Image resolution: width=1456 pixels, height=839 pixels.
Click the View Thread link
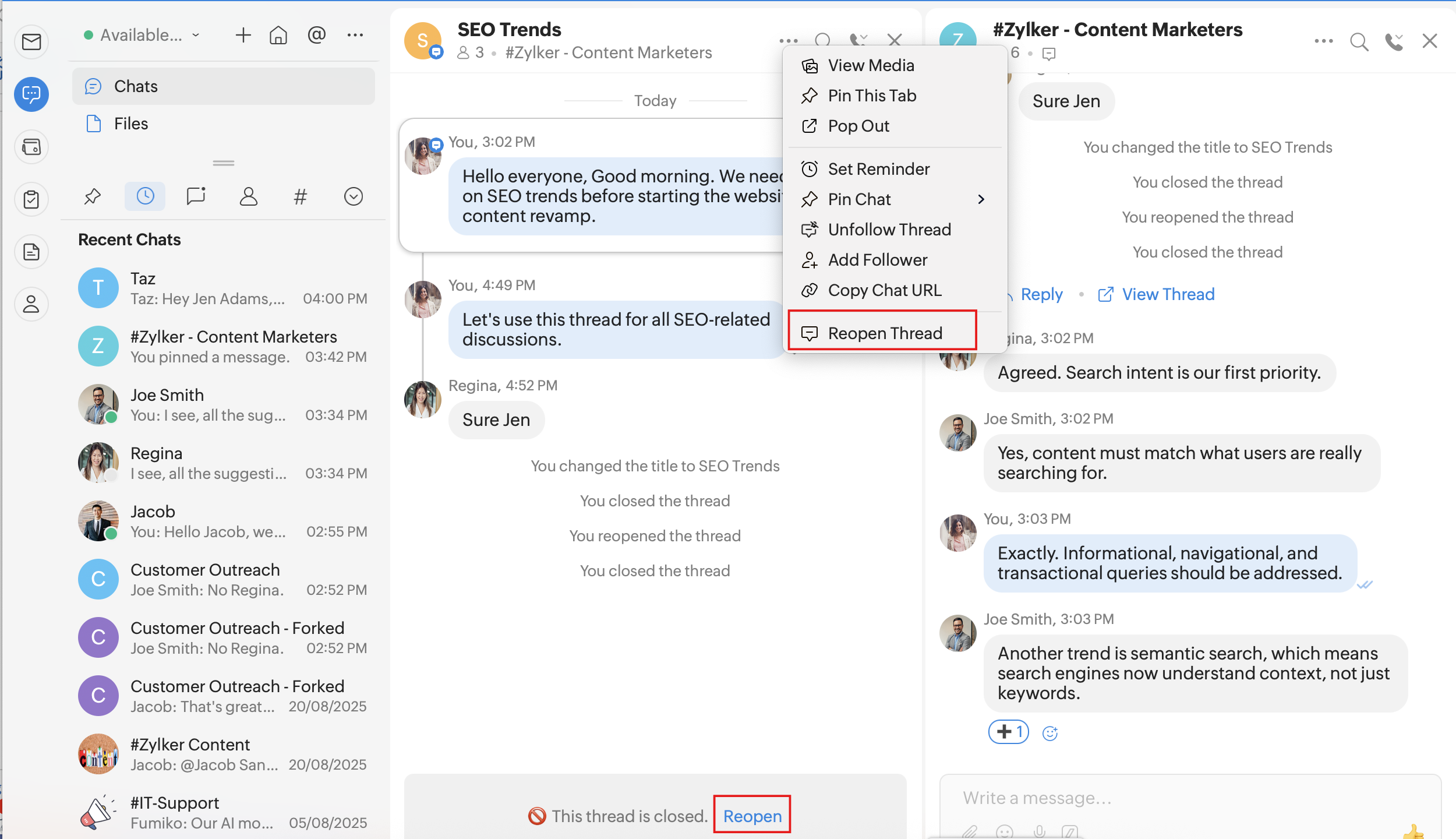click(1167, 294)
